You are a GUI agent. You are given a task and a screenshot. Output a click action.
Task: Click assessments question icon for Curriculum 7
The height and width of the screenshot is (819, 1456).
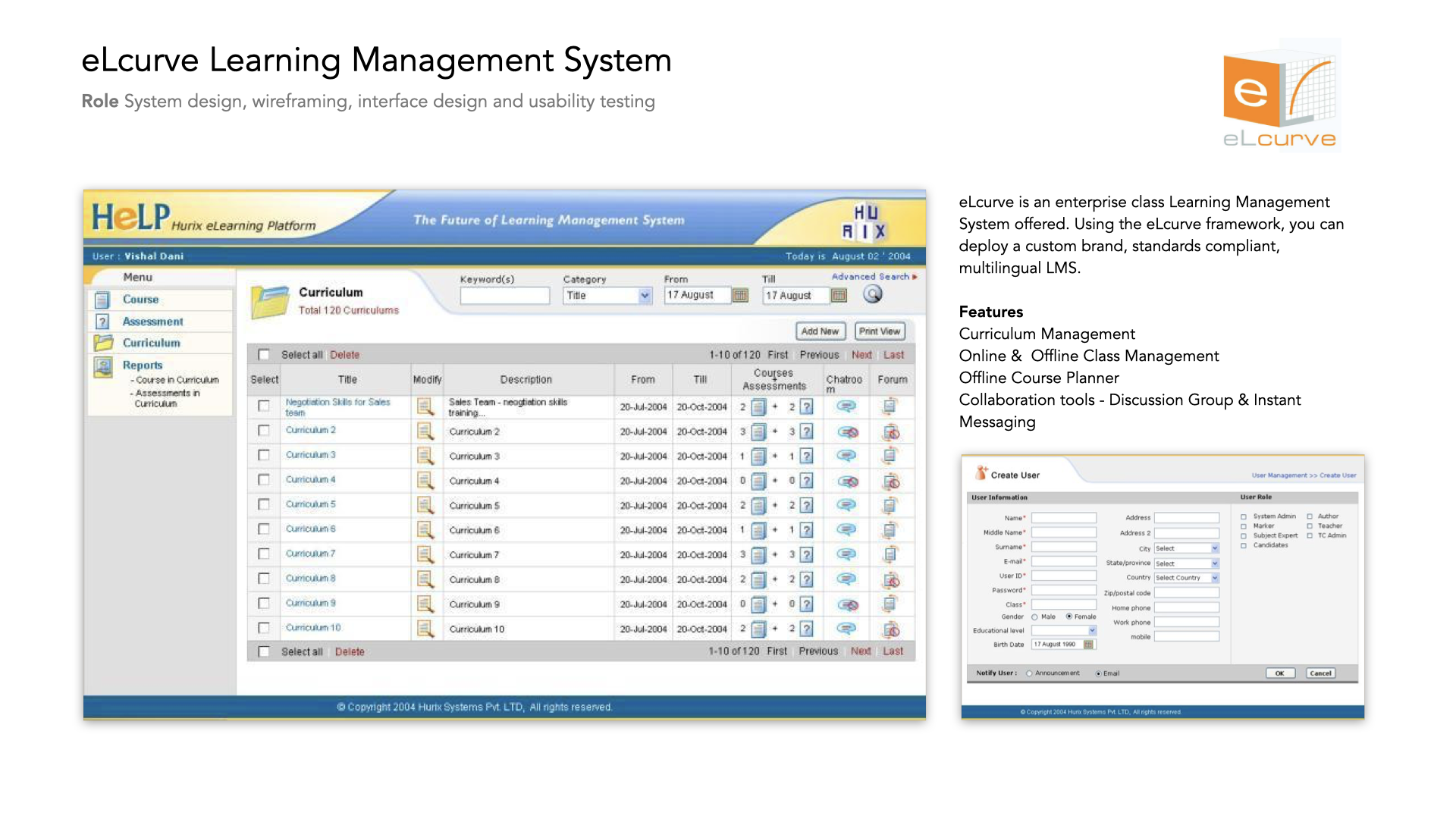[807, 554]
